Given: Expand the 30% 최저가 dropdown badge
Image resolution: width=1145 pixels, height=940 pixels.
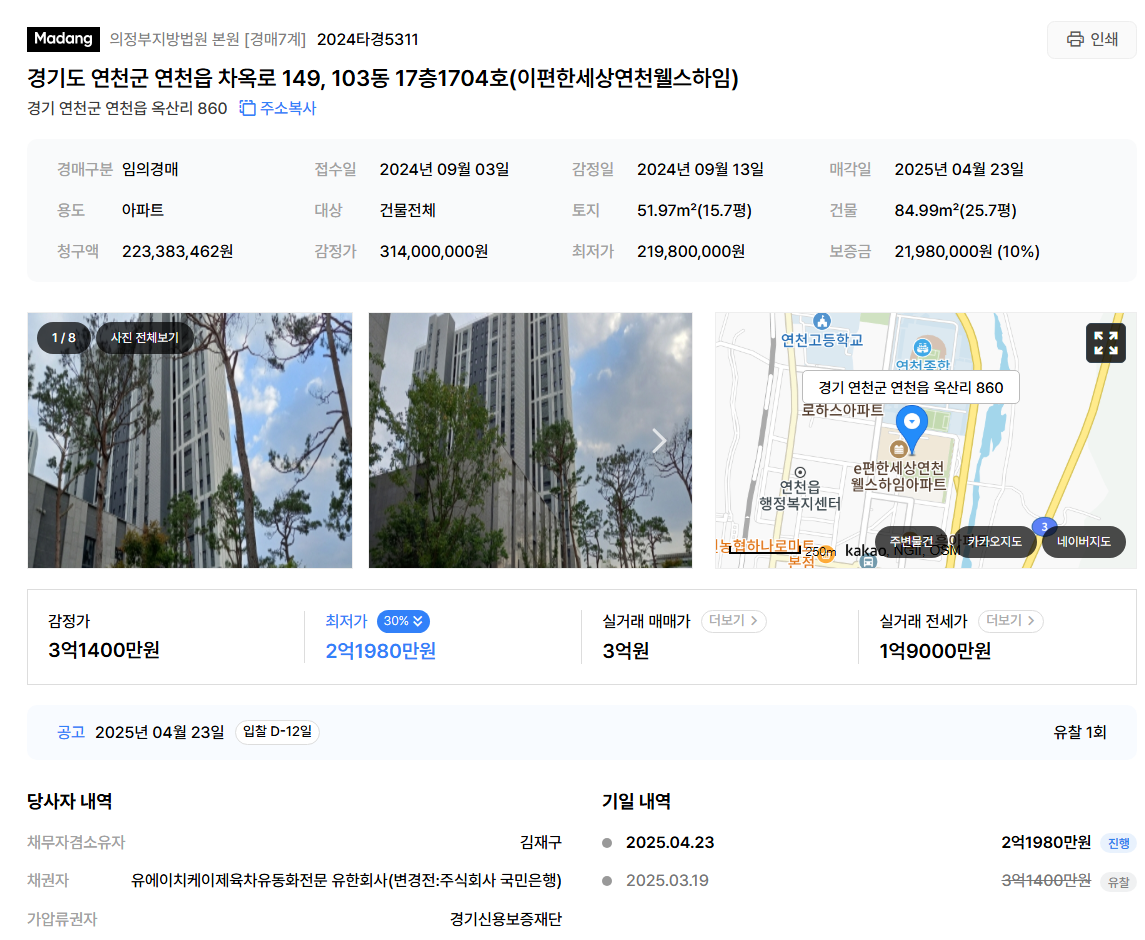Looking at the screenshot, I should [403, 621].
